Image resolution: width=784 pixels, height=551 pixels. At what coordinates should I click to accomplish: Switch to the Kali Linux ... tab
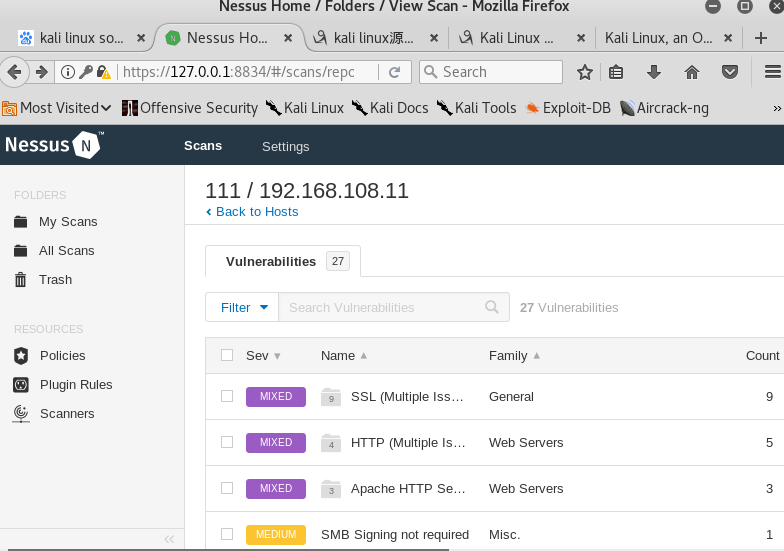(520, 38)
